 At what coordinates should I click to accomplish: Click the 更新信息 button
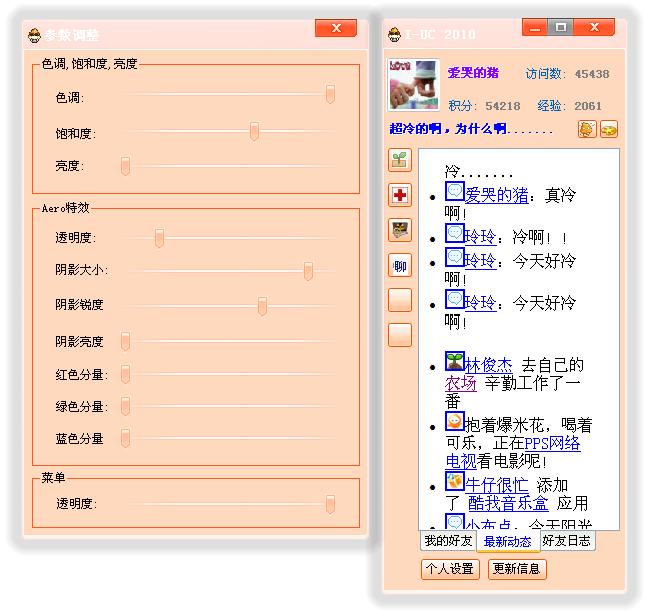[517, 569]
